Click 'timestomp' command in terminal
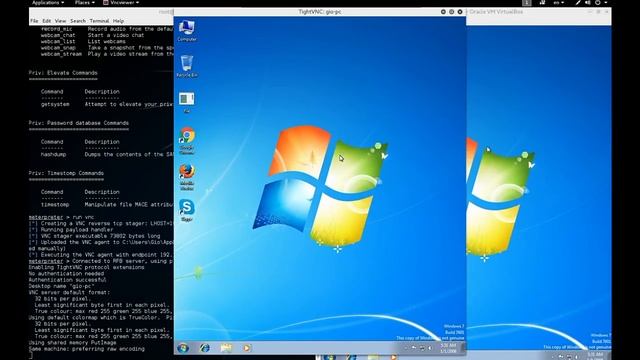The height and width of the screenshot is (360, 640). click(55, 204)
